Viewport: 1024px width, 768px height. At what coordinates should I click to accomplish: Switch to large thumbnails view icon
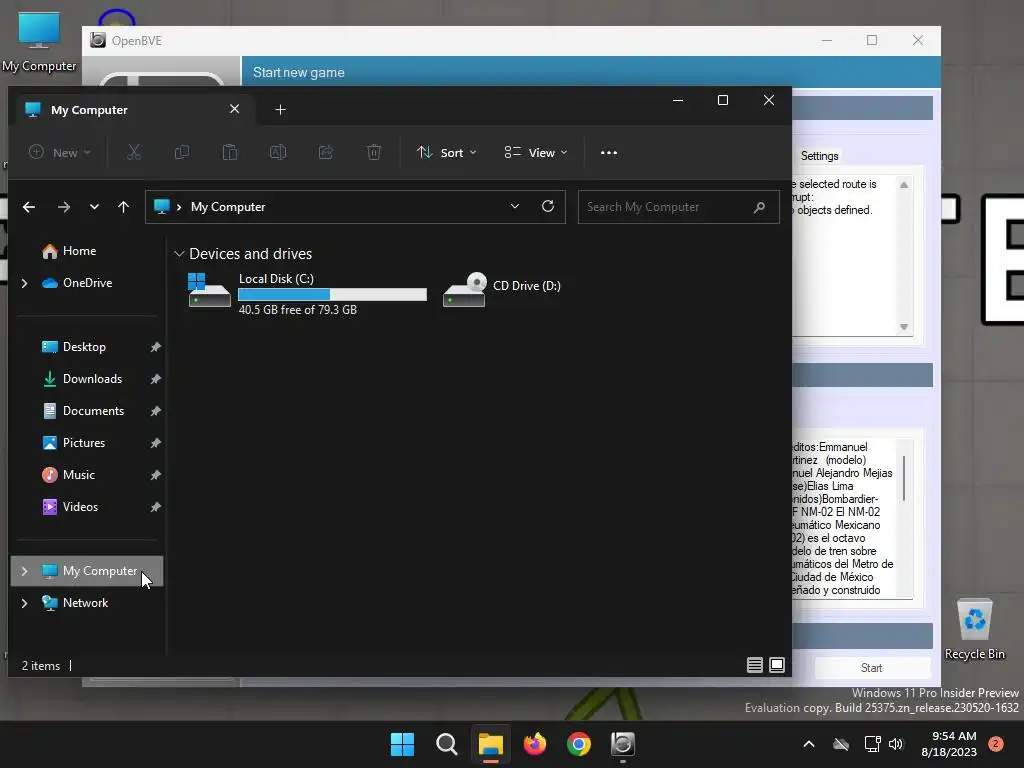pyautogui.click(x=776, y=665)
